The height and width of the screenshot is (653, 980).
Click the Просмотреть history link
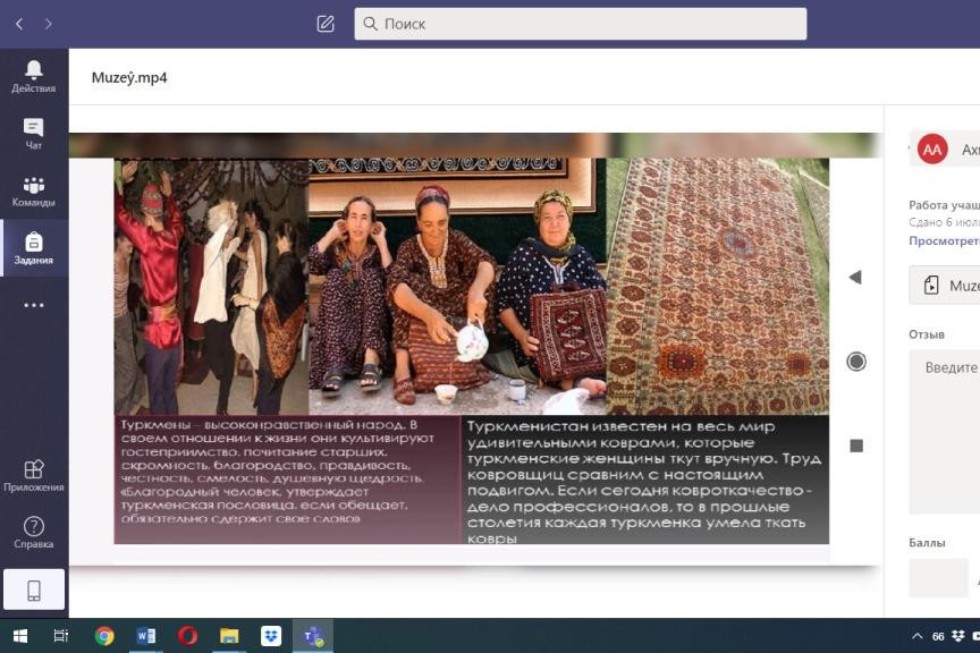click(944, 241)
